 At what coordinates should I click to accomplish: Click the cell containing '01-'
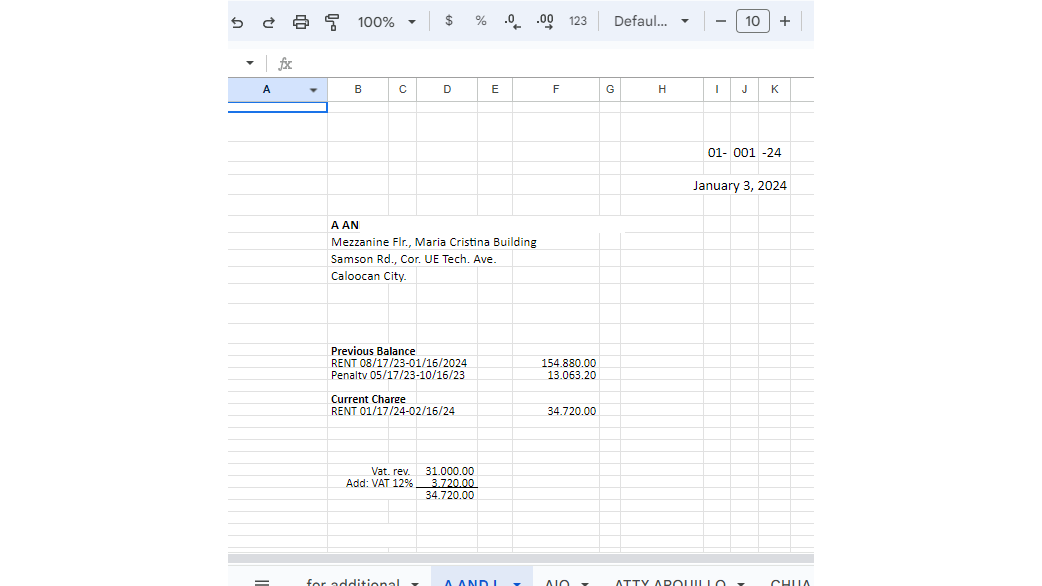click(x=716, y=152)
